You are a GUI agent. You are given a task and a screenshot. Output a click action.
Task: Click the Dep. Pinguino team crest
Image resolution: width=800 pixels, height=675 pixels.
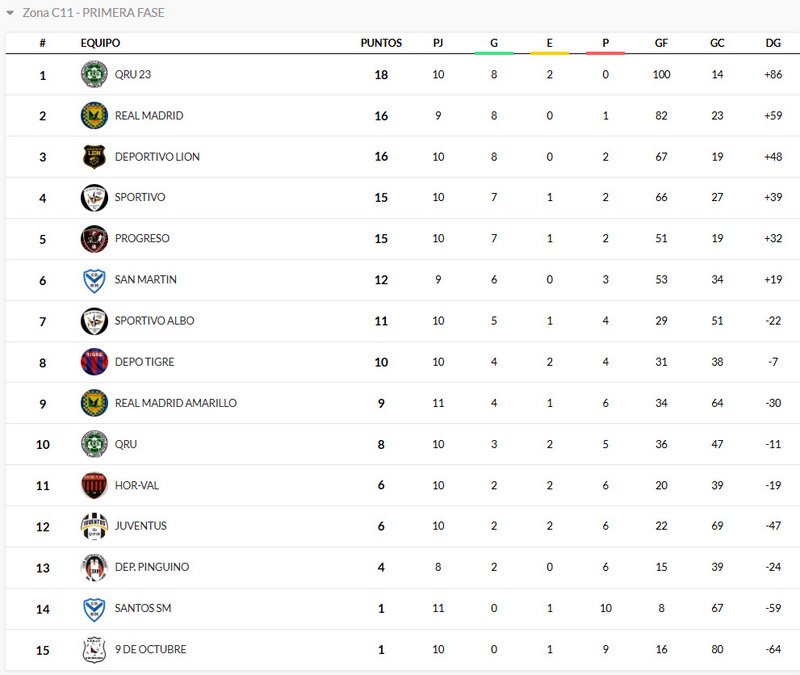click(x=94, y=567)
